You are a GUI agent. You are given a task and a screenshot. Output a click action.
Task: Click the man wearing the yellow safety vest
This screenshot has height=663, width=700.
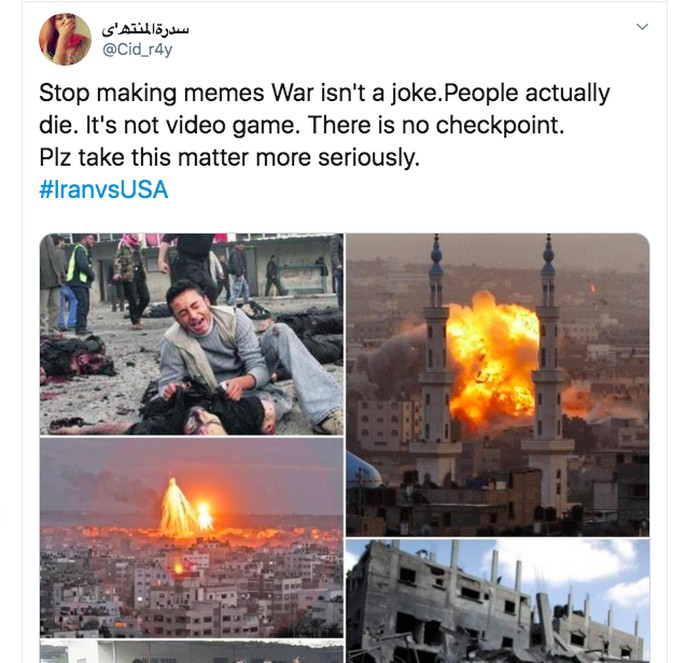(x=79, y=282)
